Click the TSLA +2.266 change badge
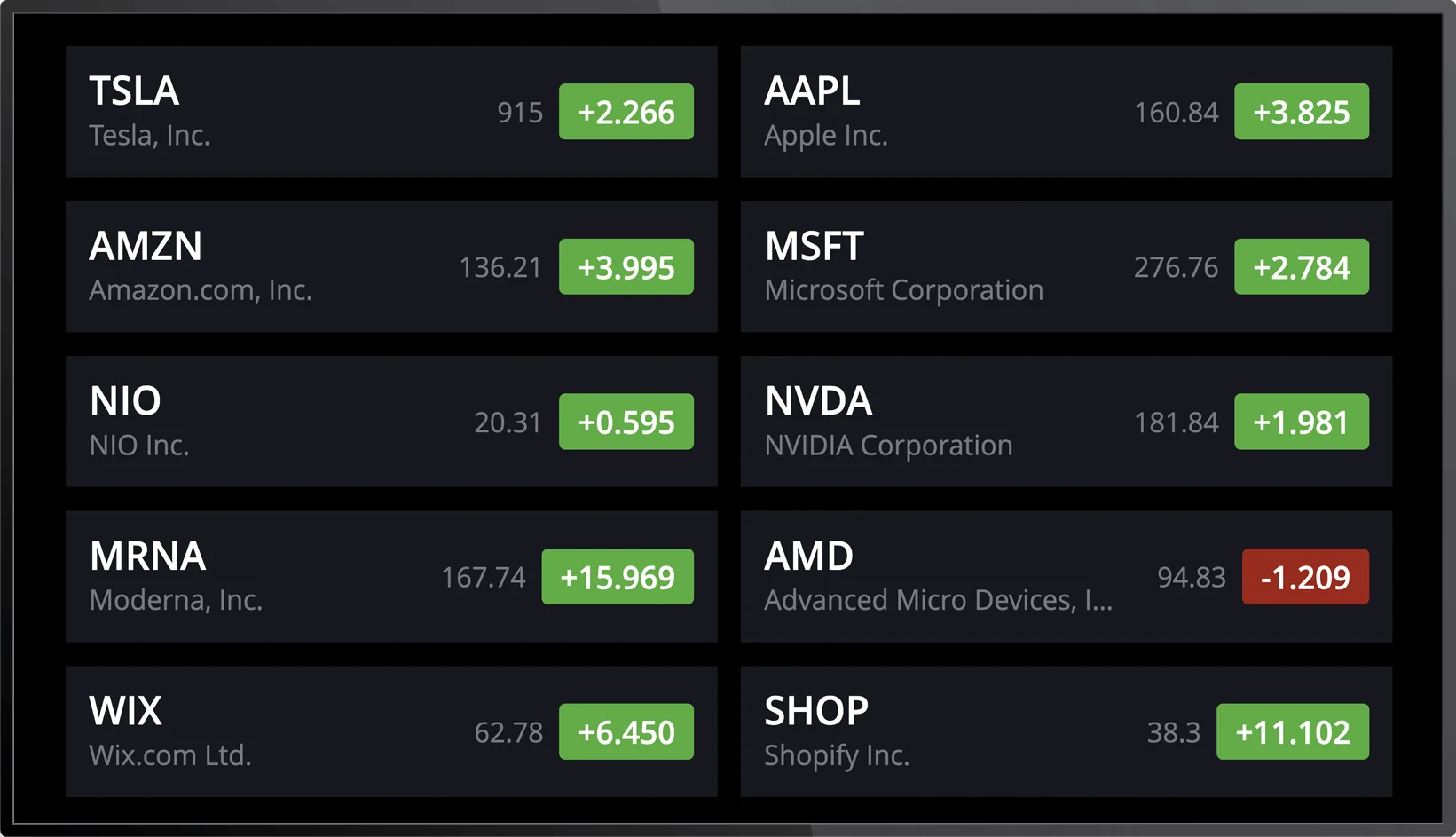Screen dimensions: 1456x837 click(x=626, y=112)
